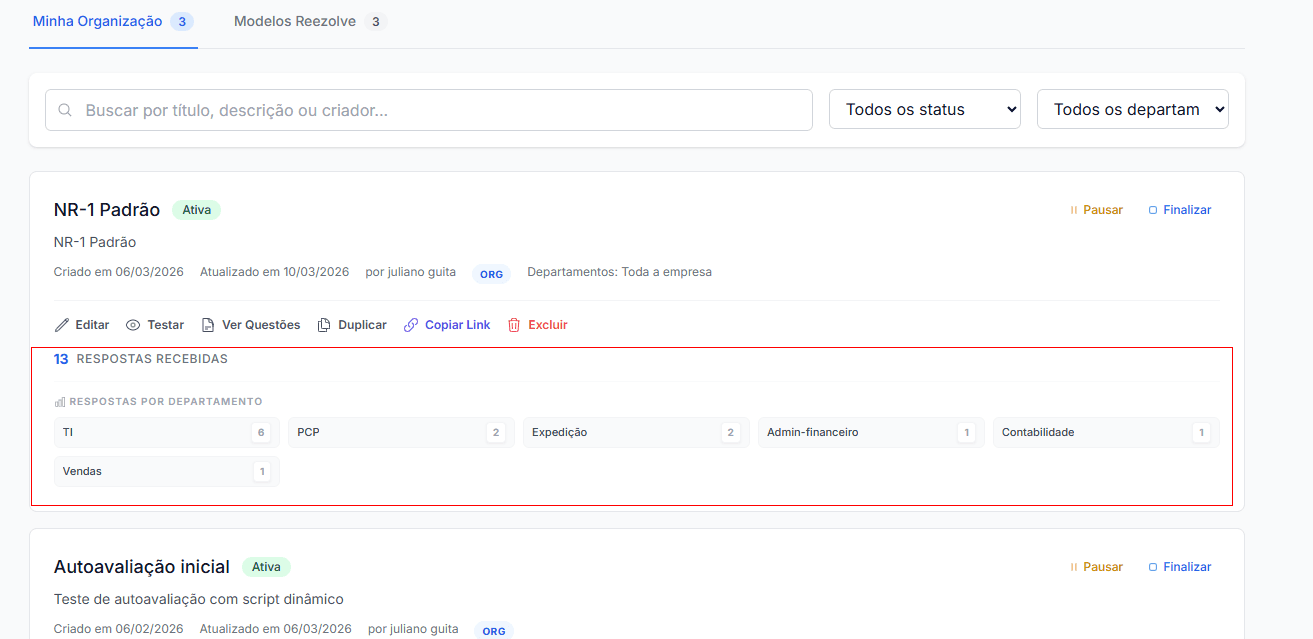Screen dimensions: 1313x639
Task: Finalize the Autoavaliação inicial survey
Action: click(x=1179, y=567)
